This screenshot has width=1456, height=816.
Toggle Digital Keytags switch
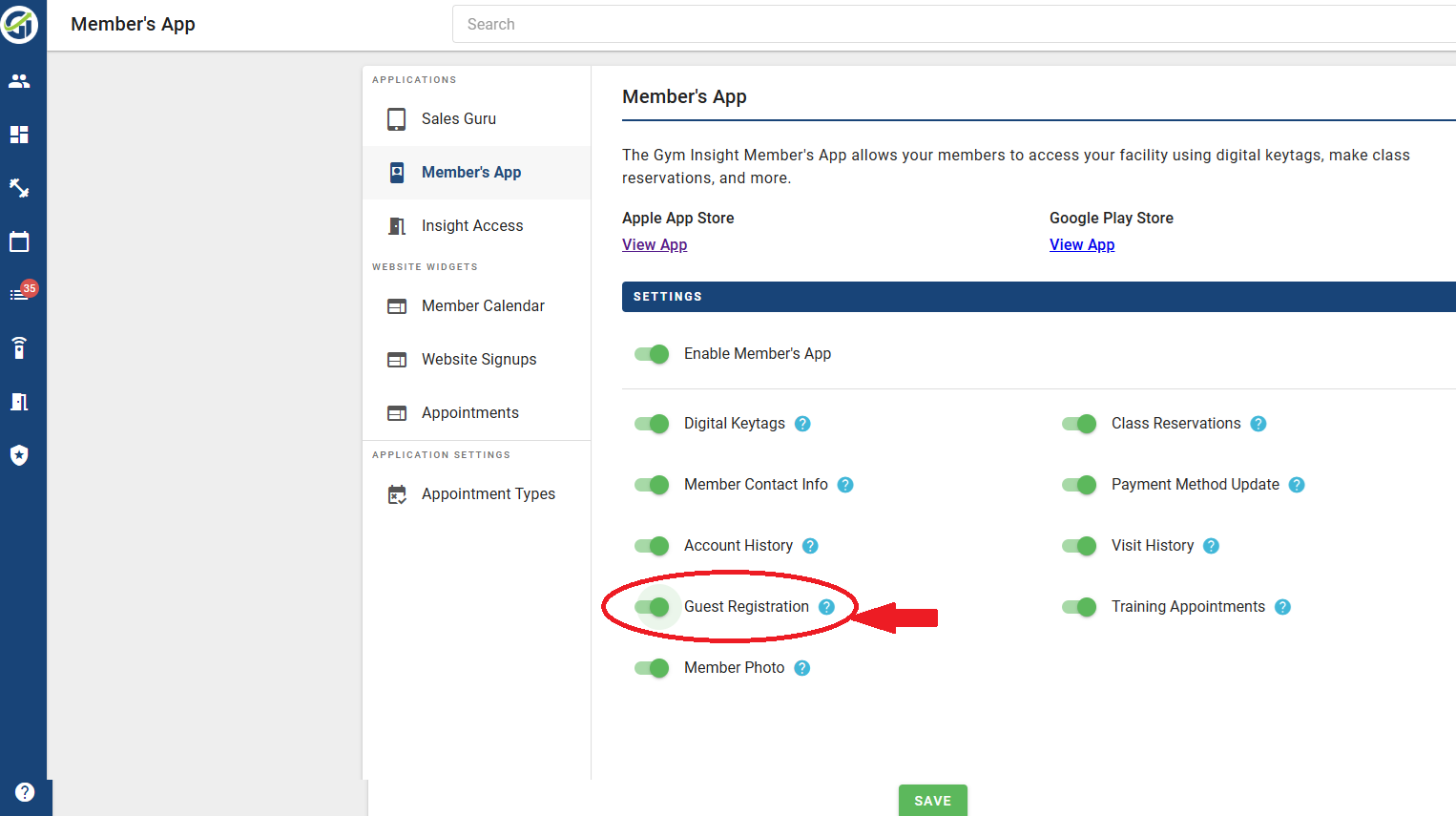coord(652,424)
